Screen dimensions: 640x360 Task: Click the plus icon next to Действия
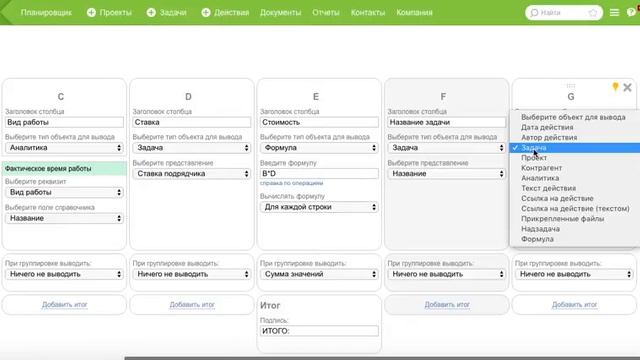[206, 13]
